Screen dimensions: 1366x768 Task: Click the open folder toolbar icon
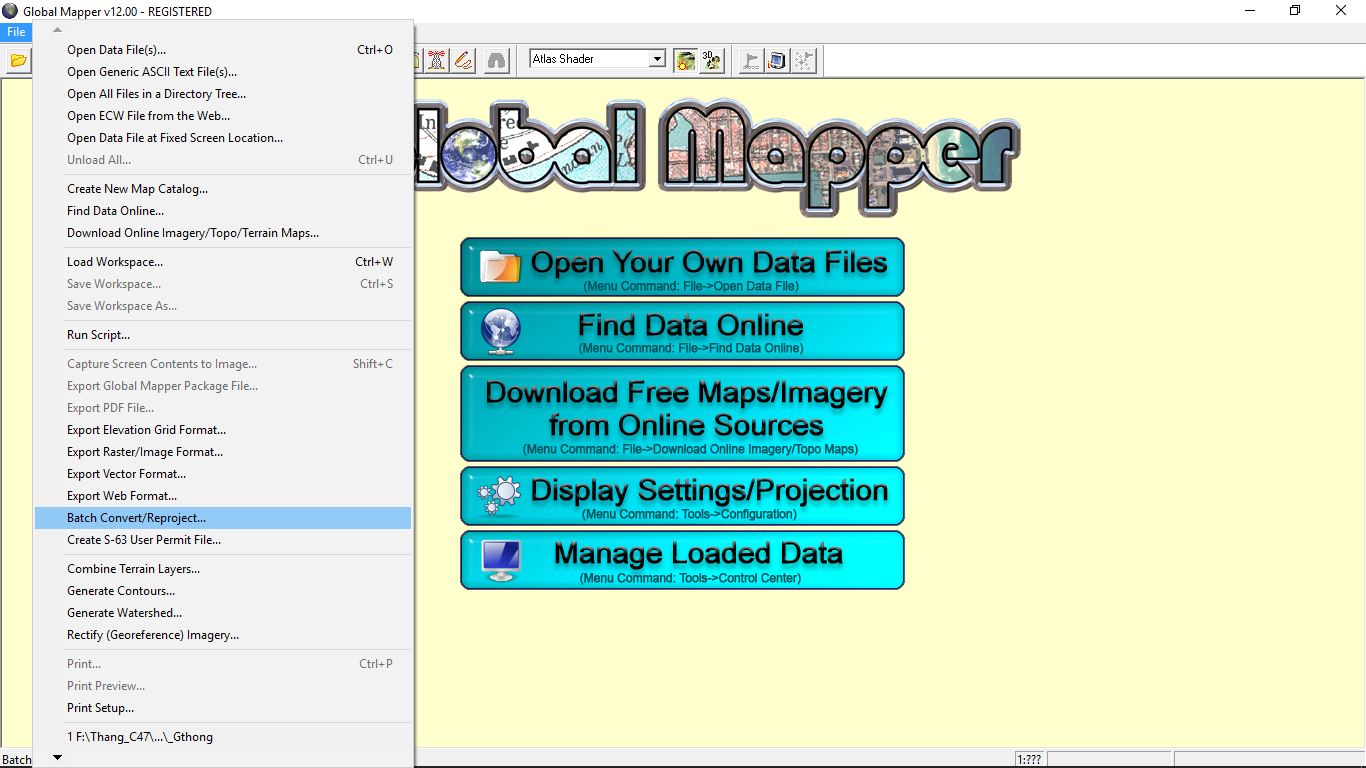[18, 60]
